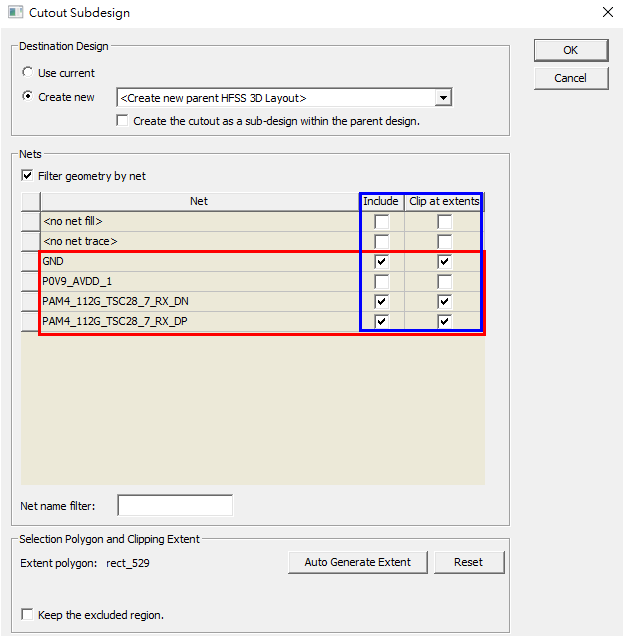This screenshot has width=626, height=636.
Task: Click the Clip at extents column header
Action: 444,201
